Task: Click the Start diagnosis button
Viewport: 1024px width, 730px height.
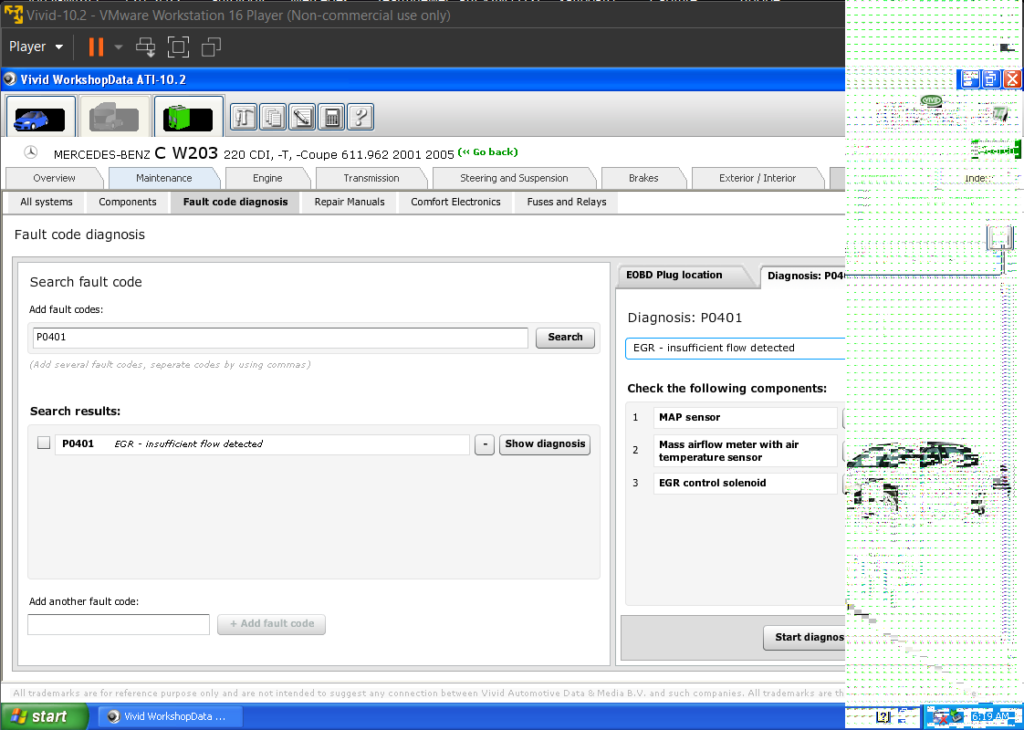Action: 805,638
